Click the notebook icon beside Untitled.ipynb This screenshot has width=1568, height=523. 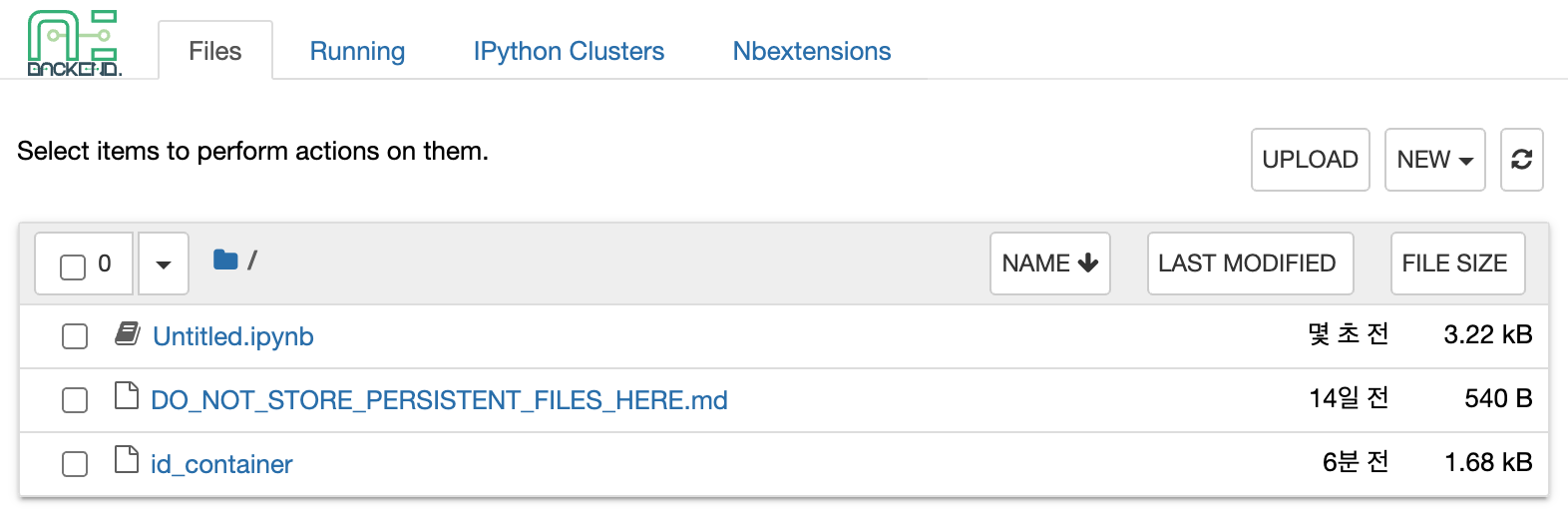click(x=127, y=333)
